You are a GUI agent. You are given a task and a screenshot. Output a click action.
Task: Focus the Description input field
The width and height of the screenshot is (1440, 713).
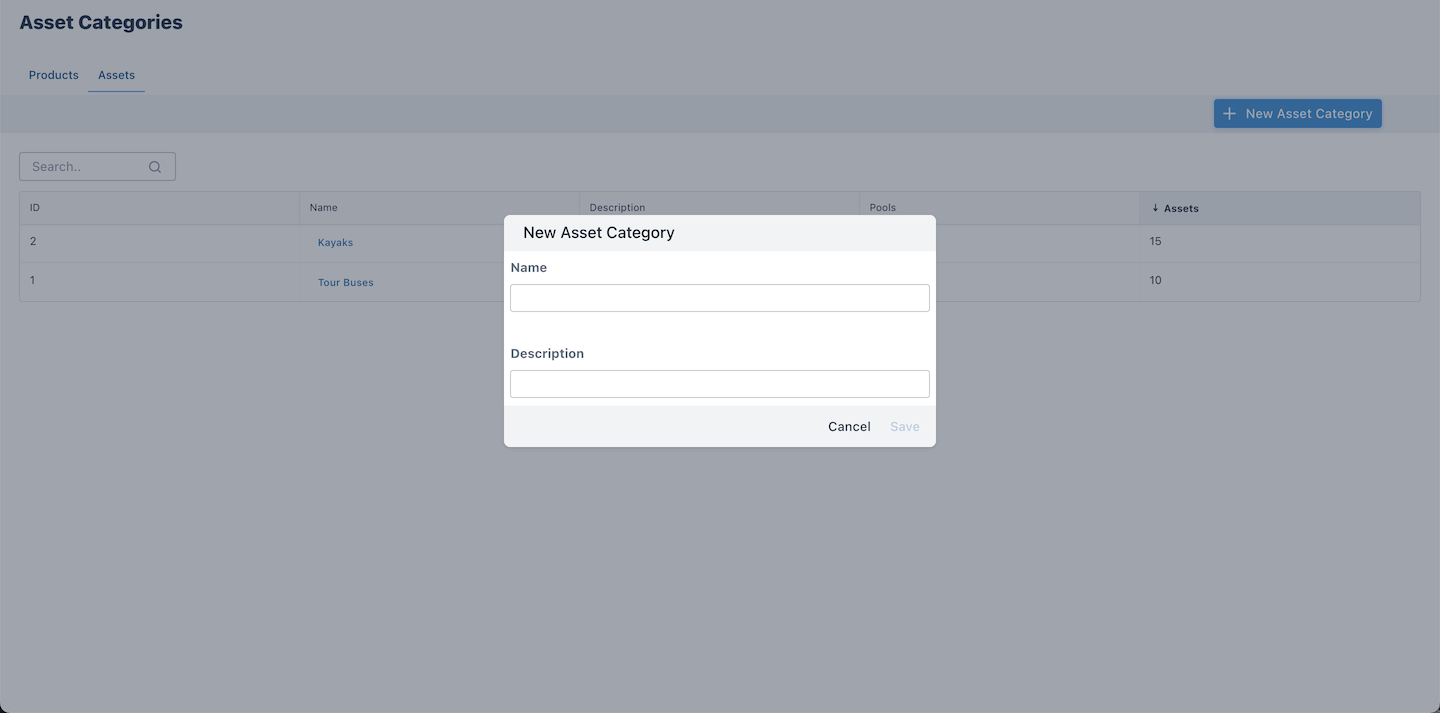720,384
